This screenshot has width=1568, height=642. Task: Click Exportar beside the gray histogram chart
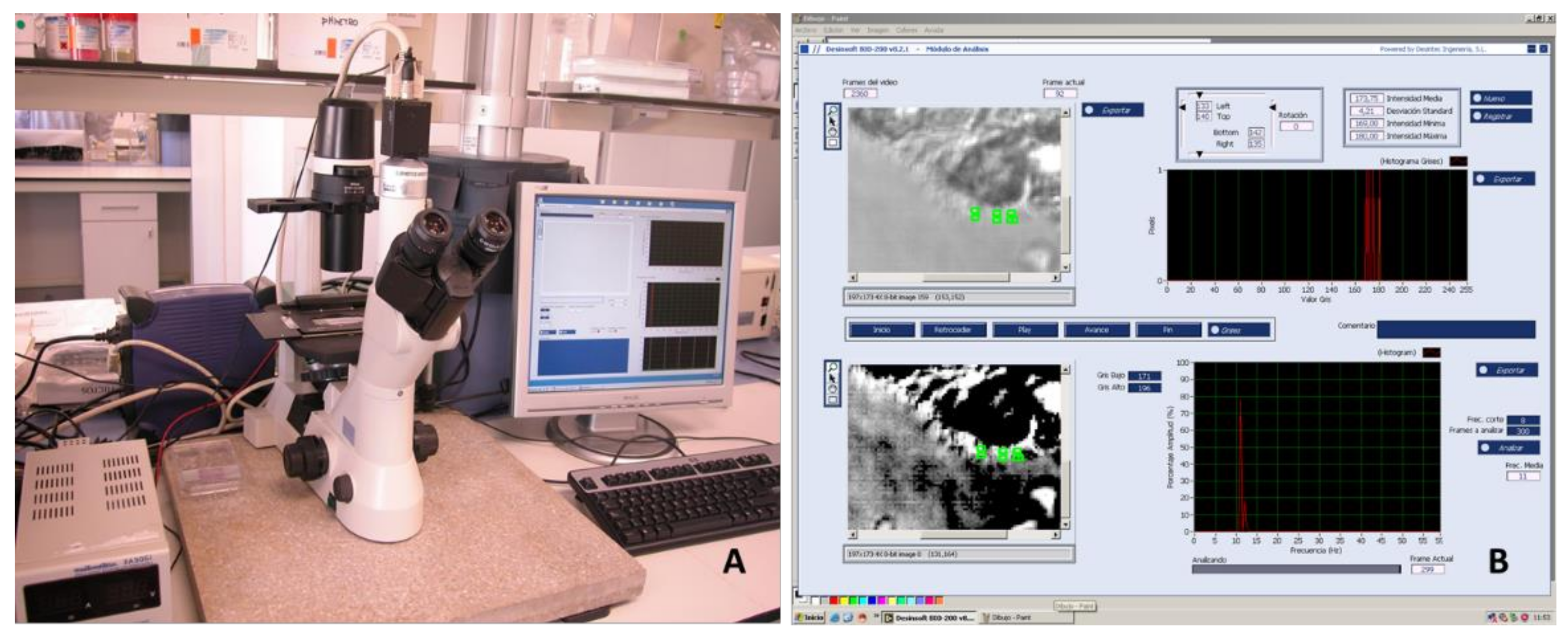click(1504, 179)
